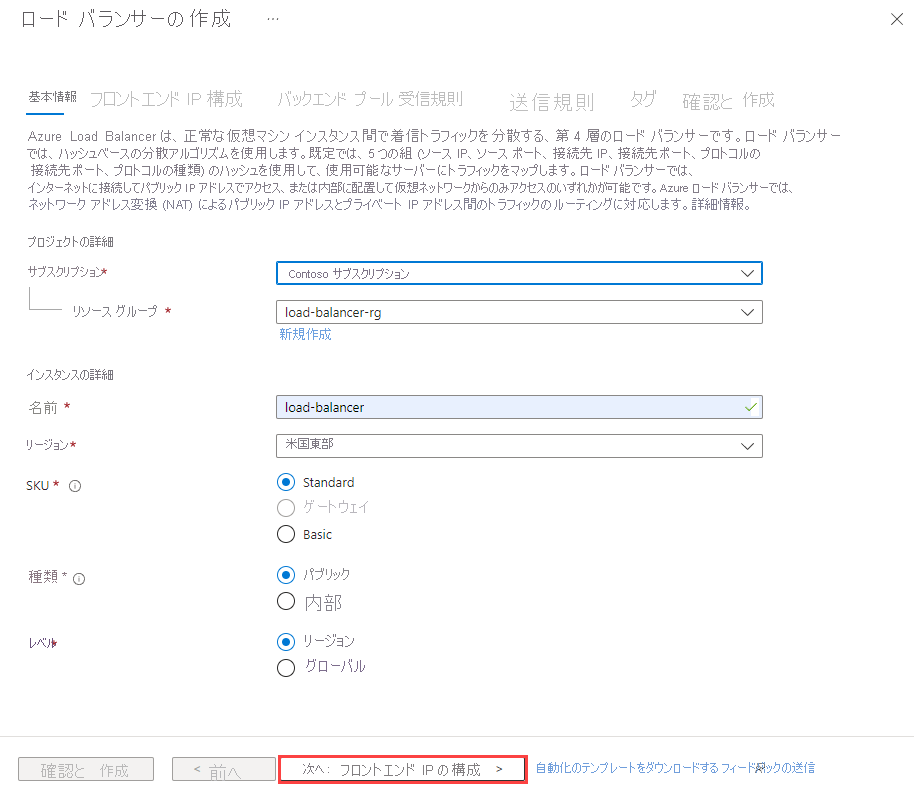Open the ellipsis menu beside the title
Image resolution: width=914 pixels, height=795 pixels.
pos(273,19)
